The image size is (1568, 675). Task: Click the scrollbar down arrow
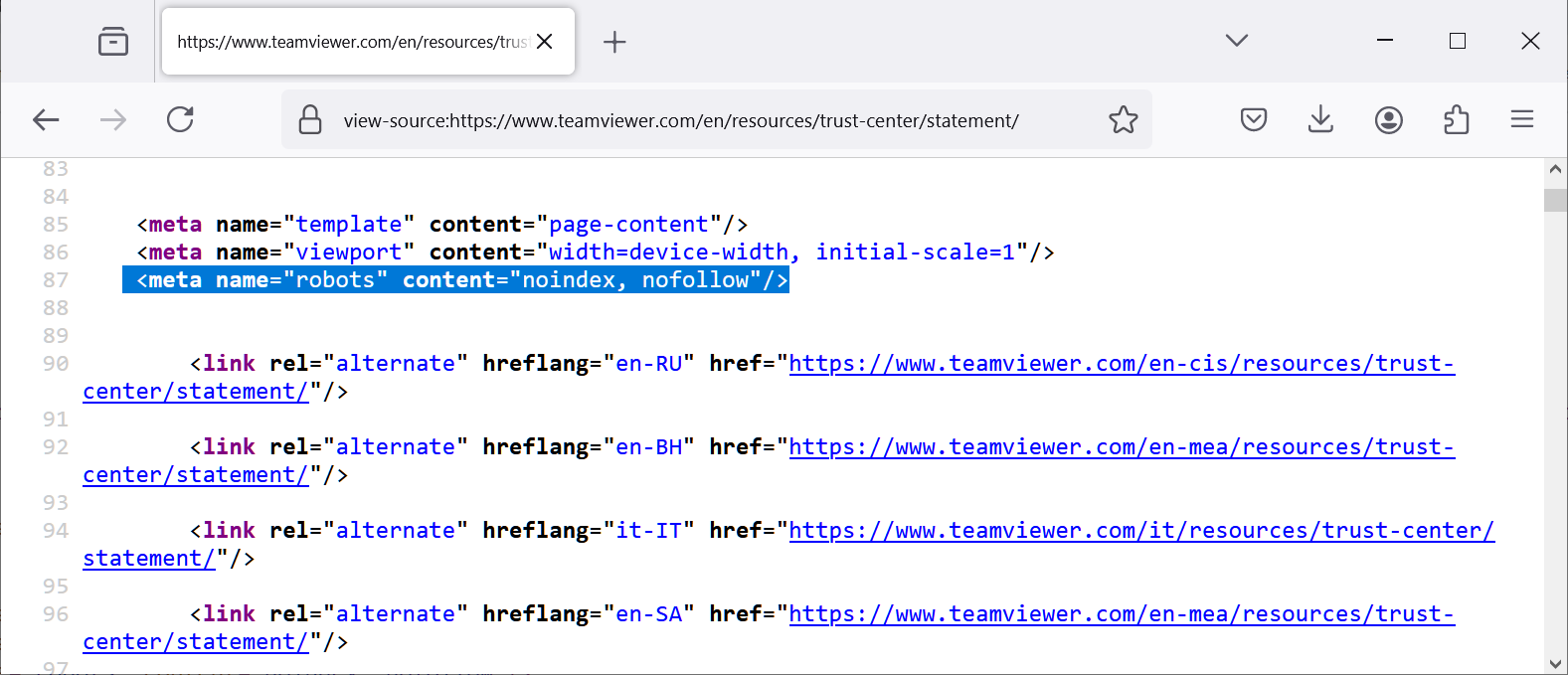[1556, 663]
